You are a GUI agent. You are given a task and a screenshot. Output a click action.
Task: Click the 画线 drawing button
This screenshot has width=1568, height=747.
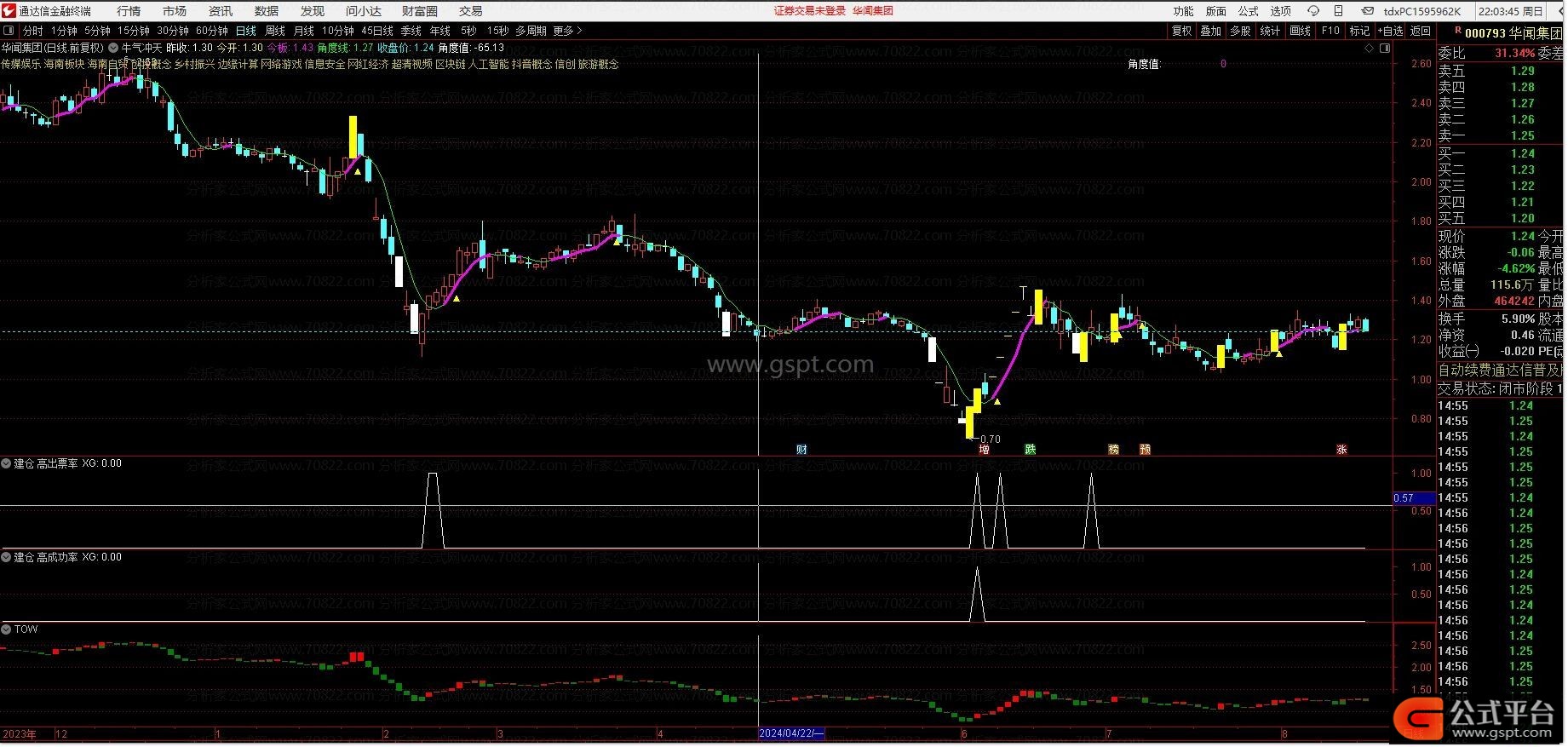click(1301, 31)
